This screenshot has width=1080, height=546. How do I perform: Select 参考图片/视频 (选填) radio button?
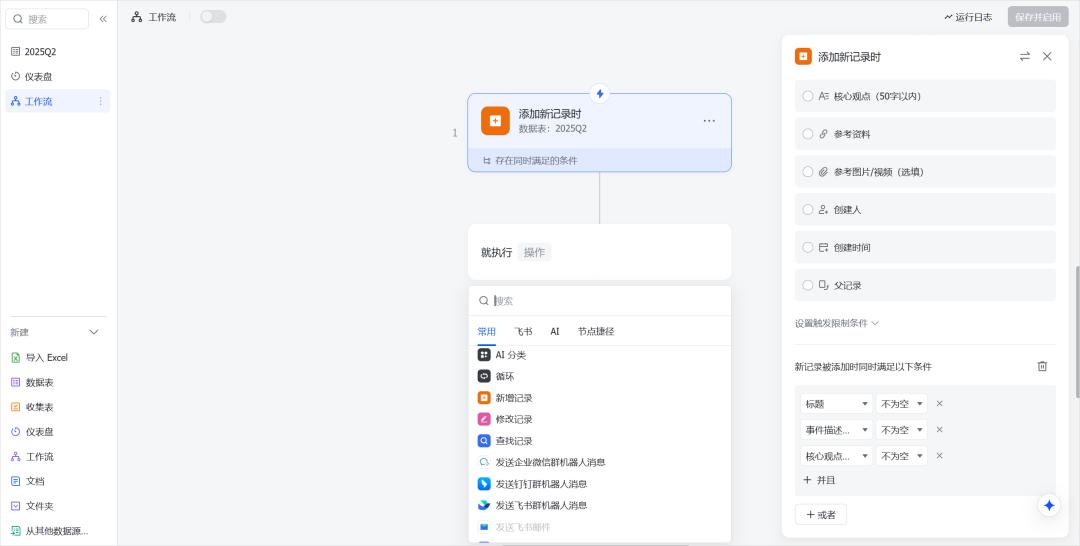coord(808,172)
